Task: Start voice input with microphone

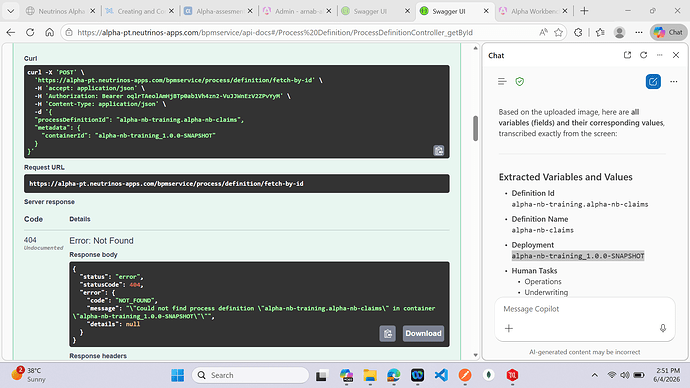Action: 663,328
